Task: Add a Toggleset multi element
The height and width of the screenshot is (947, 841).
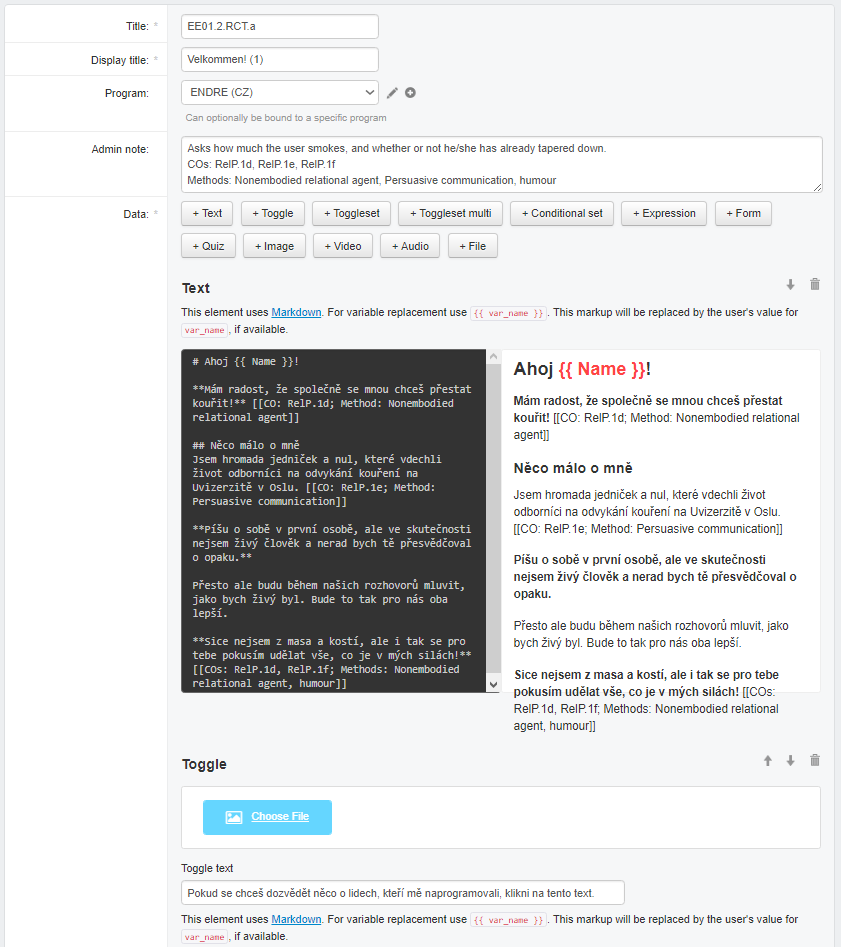Action: [449, 213]
